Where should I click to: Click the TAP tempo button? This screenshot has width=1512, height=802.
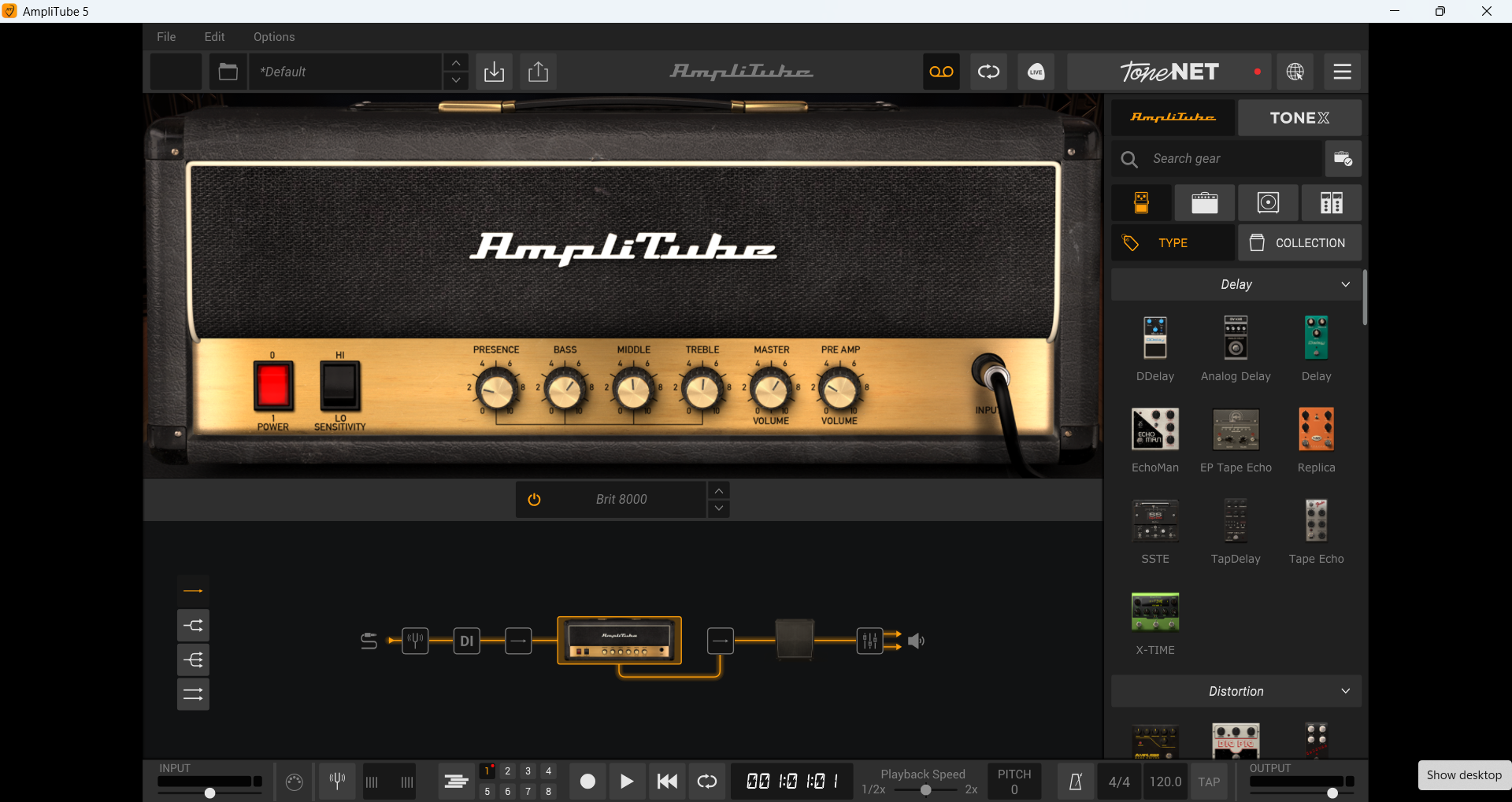pos(1209,782)
